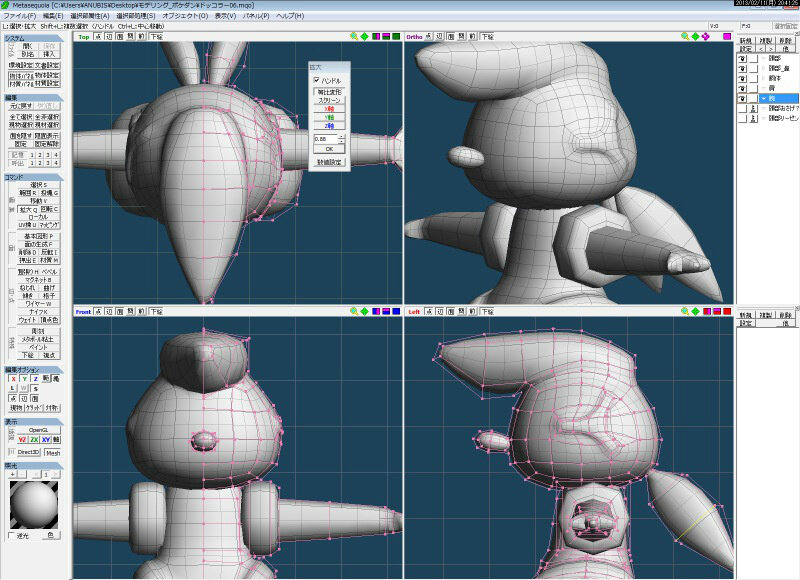Click the 選択 S select command
Viewport: 800px width, 580px height.
pos(38,185)
